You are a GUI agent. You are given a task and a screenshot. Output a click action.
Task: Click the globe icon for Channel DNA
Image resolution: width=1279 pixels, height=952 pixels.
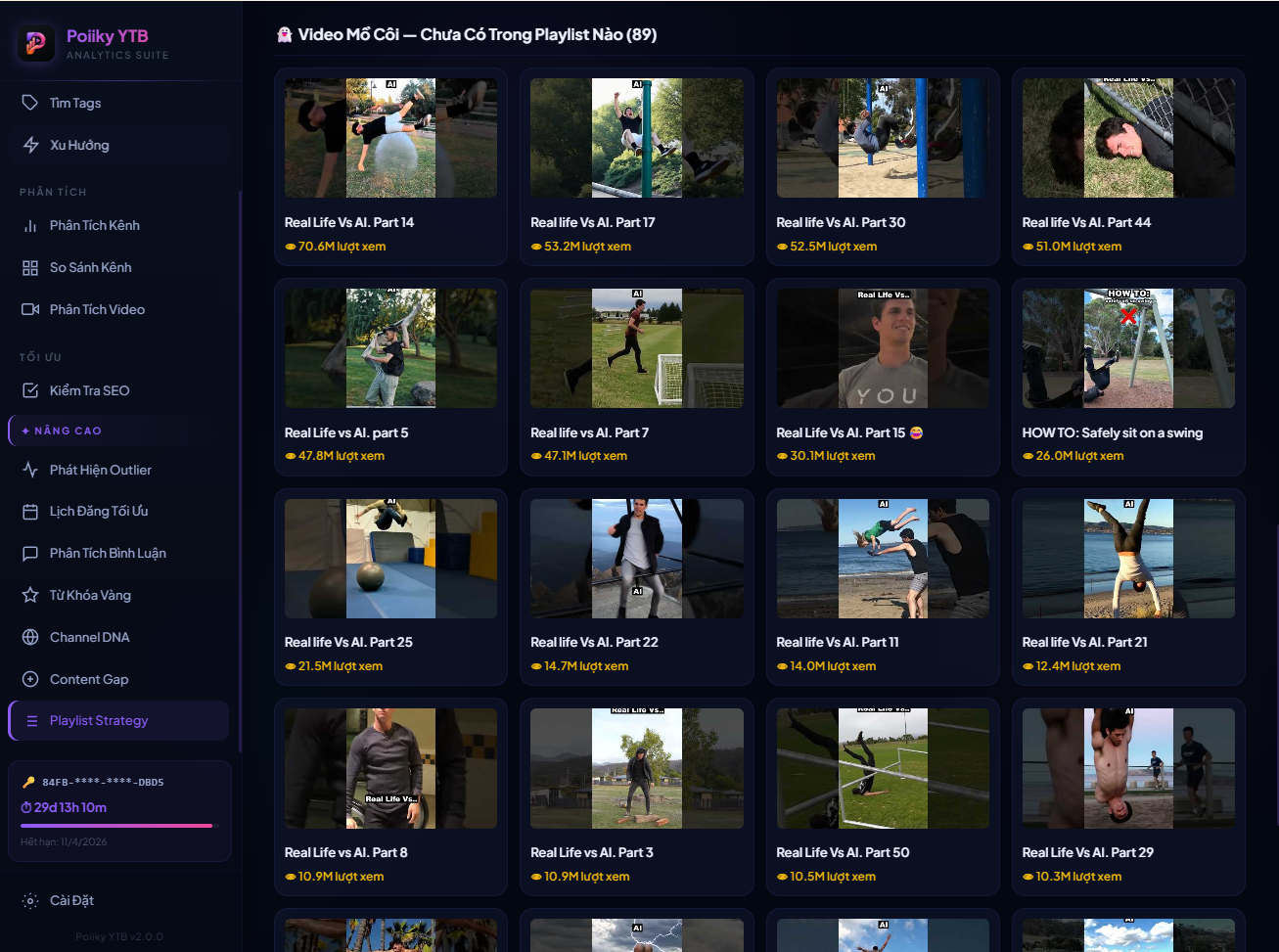[30, 637]
